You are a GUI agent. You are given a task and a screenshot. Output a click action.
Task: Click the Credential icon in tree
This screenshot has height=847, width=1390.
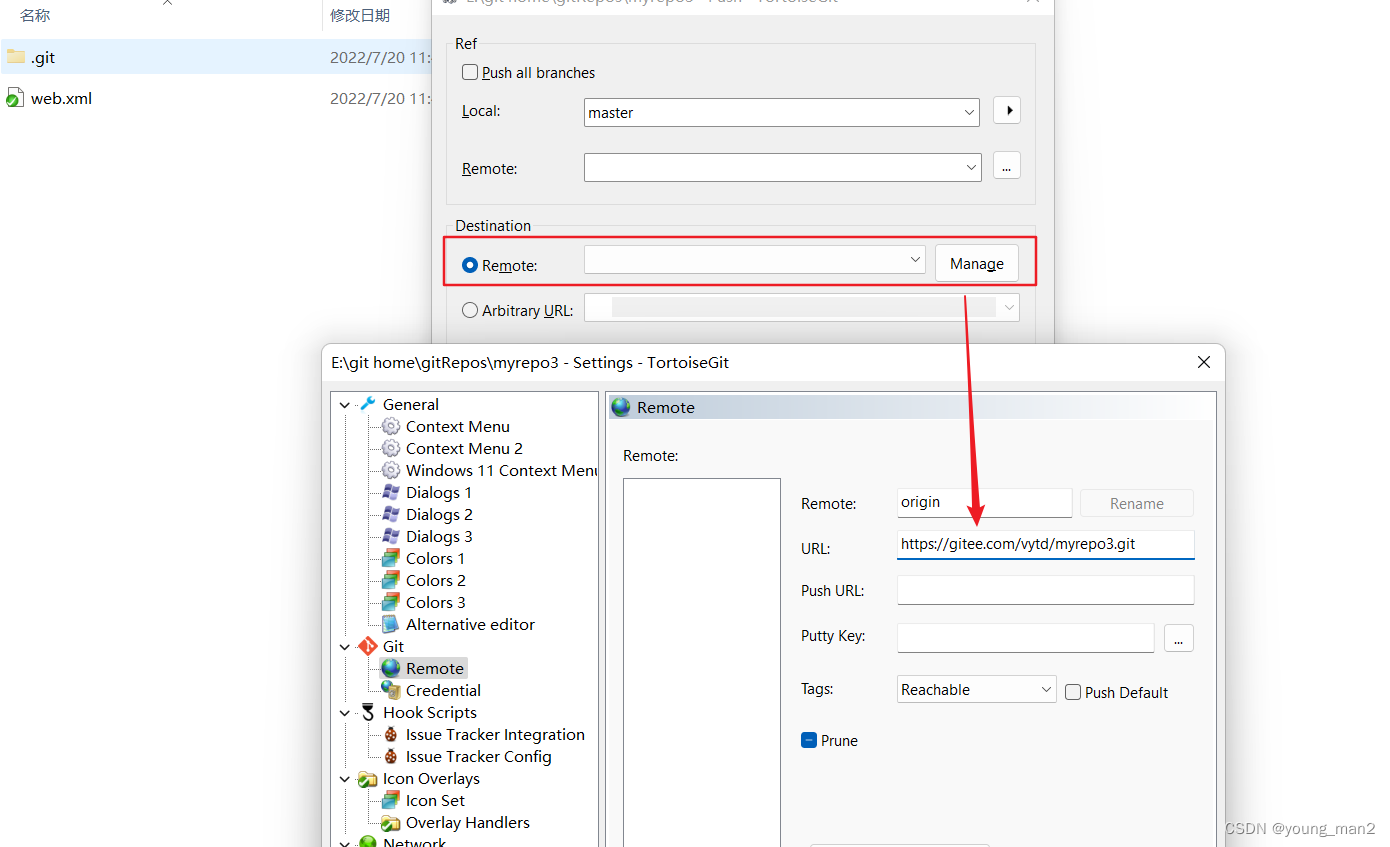pos(391,690)
